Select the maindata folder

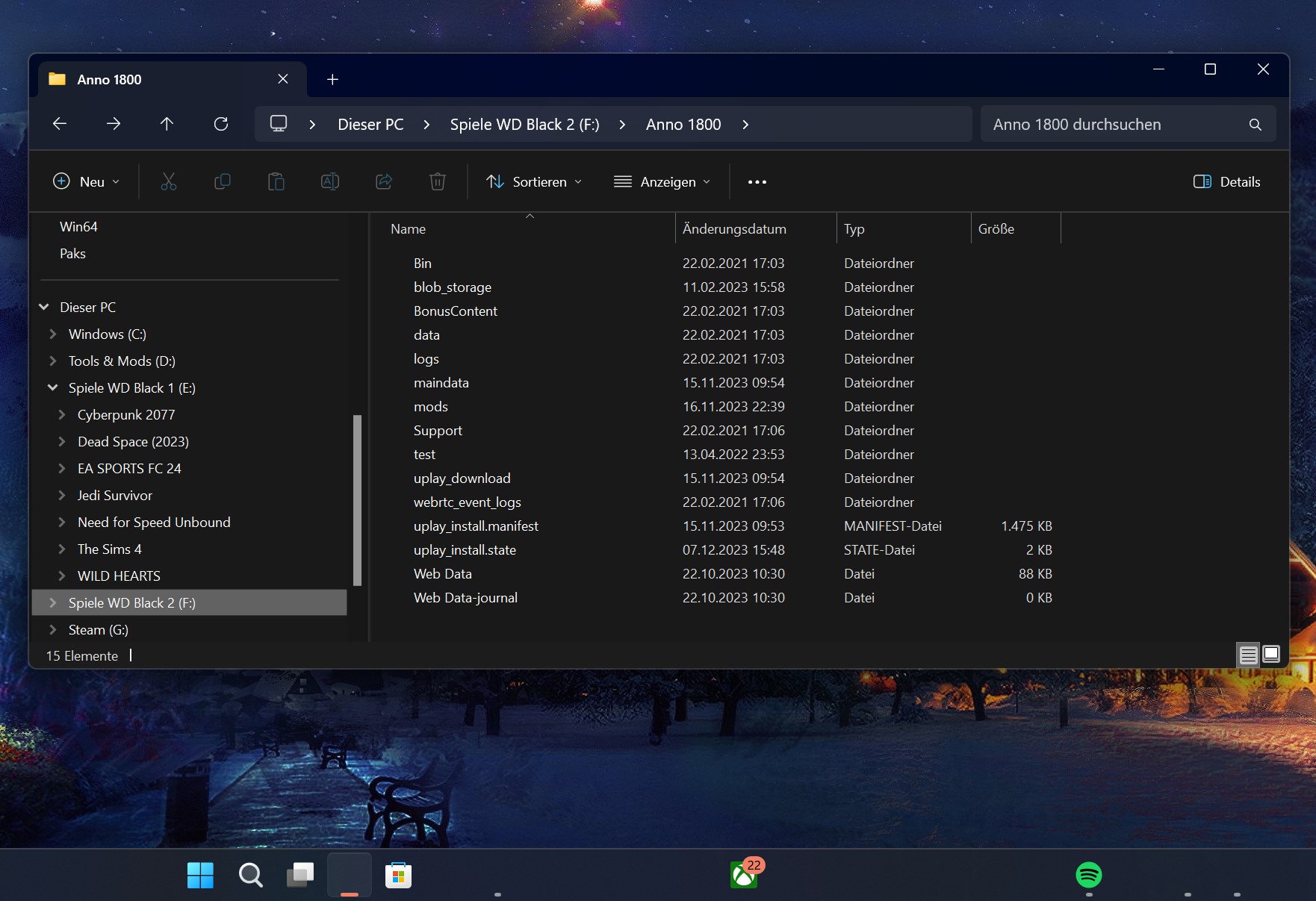(441, 383)
